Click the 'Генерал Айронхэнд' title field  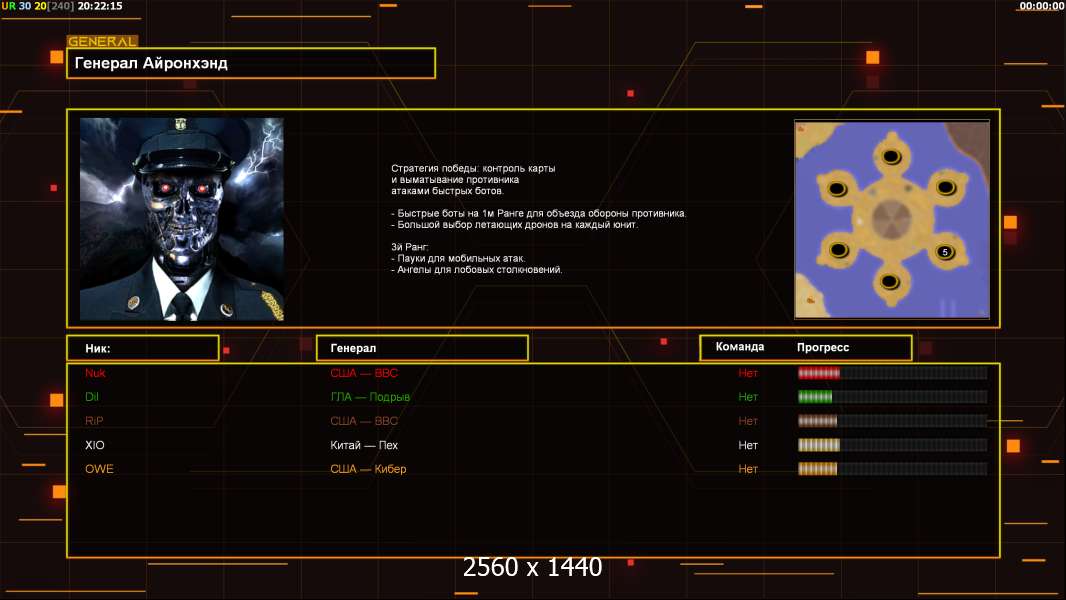coord(251,63)
